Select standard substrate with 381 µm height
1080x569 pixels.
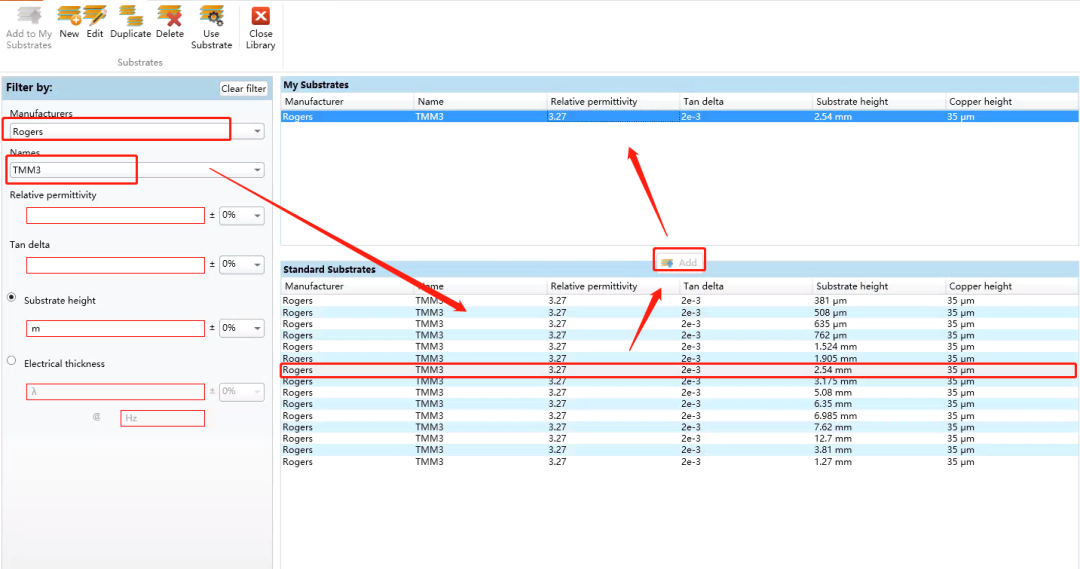[x=679, y=300]
